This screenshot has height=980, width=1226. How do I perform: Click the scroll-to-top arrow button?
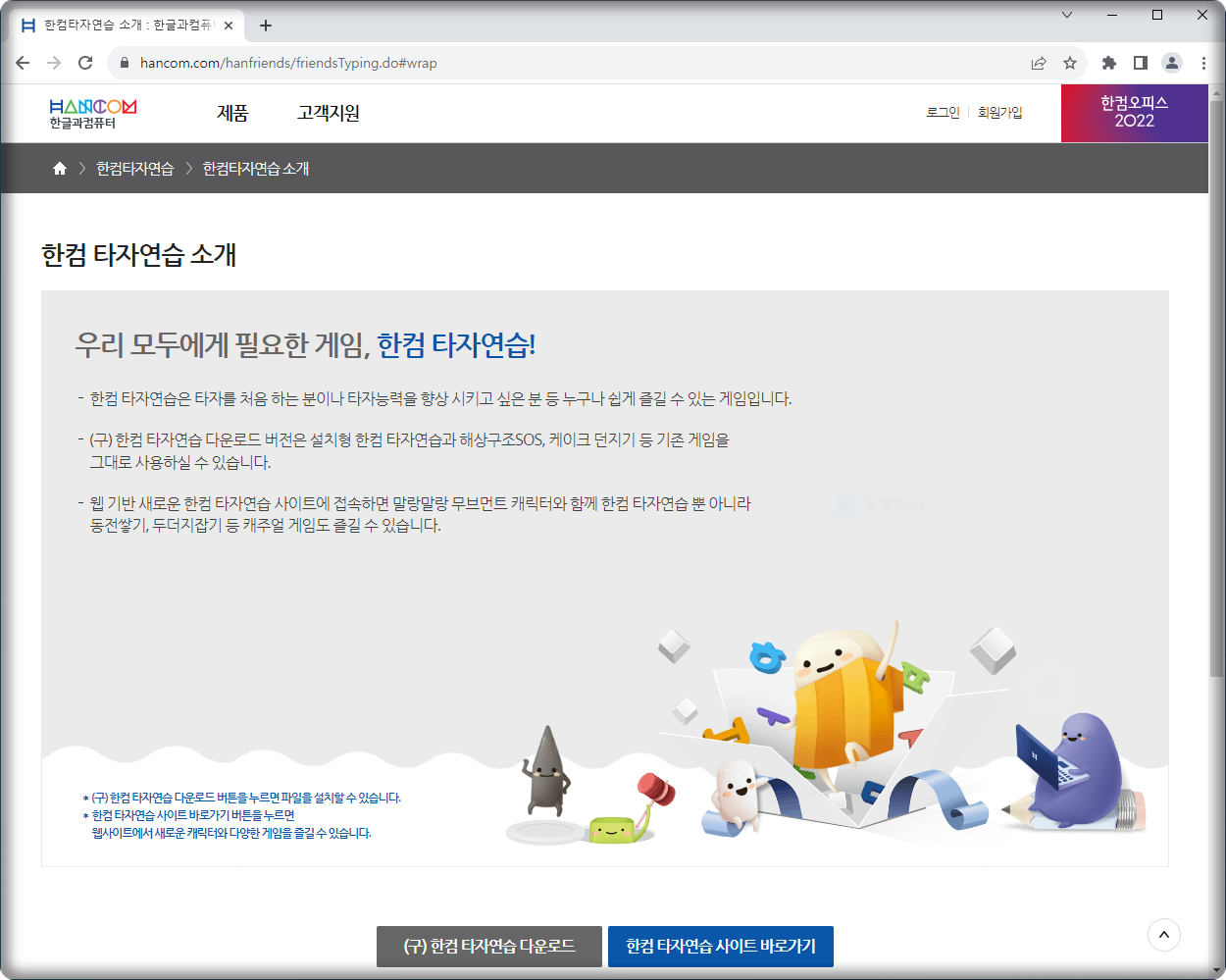pos(1164,935)
